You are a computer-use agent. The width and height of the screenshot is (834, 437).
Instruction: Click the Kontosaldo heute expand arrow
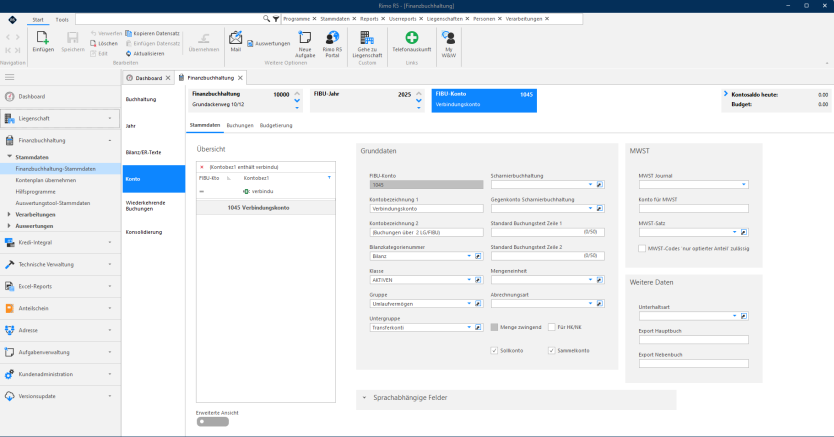[725, 94]
